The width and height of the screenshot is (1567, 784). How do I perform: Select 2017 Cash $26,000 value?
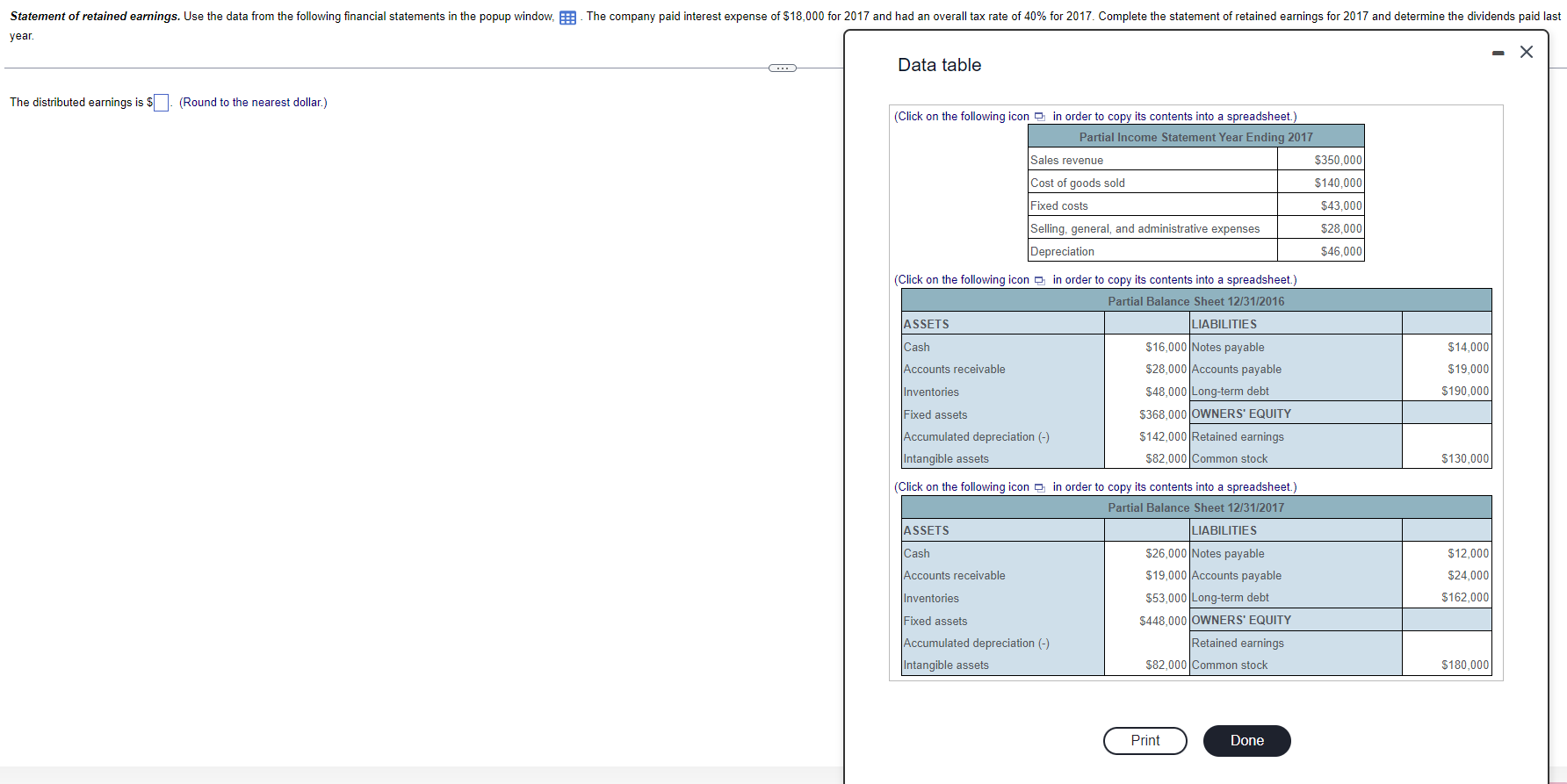1166,553
